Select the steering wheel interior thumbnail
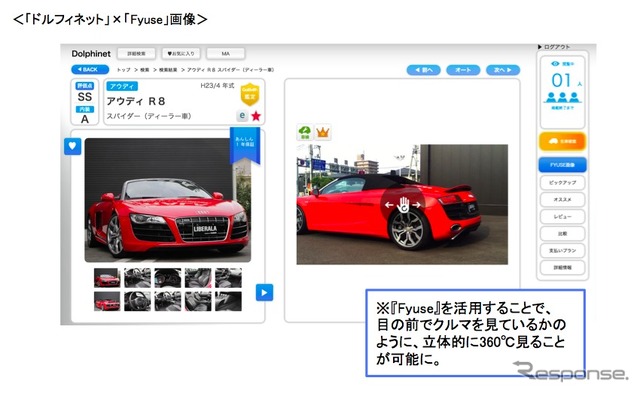 [137, 301]
